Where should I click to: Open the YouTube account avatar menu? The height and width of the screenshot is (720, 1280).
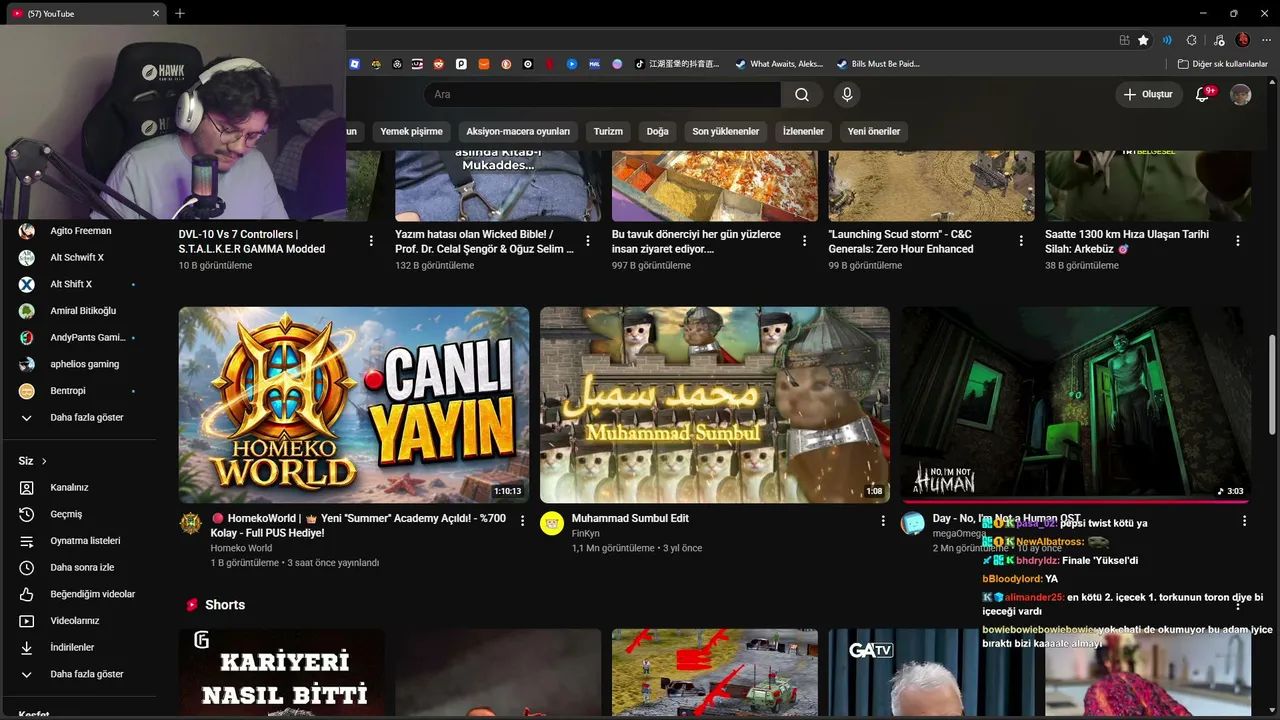point(1241,95)
